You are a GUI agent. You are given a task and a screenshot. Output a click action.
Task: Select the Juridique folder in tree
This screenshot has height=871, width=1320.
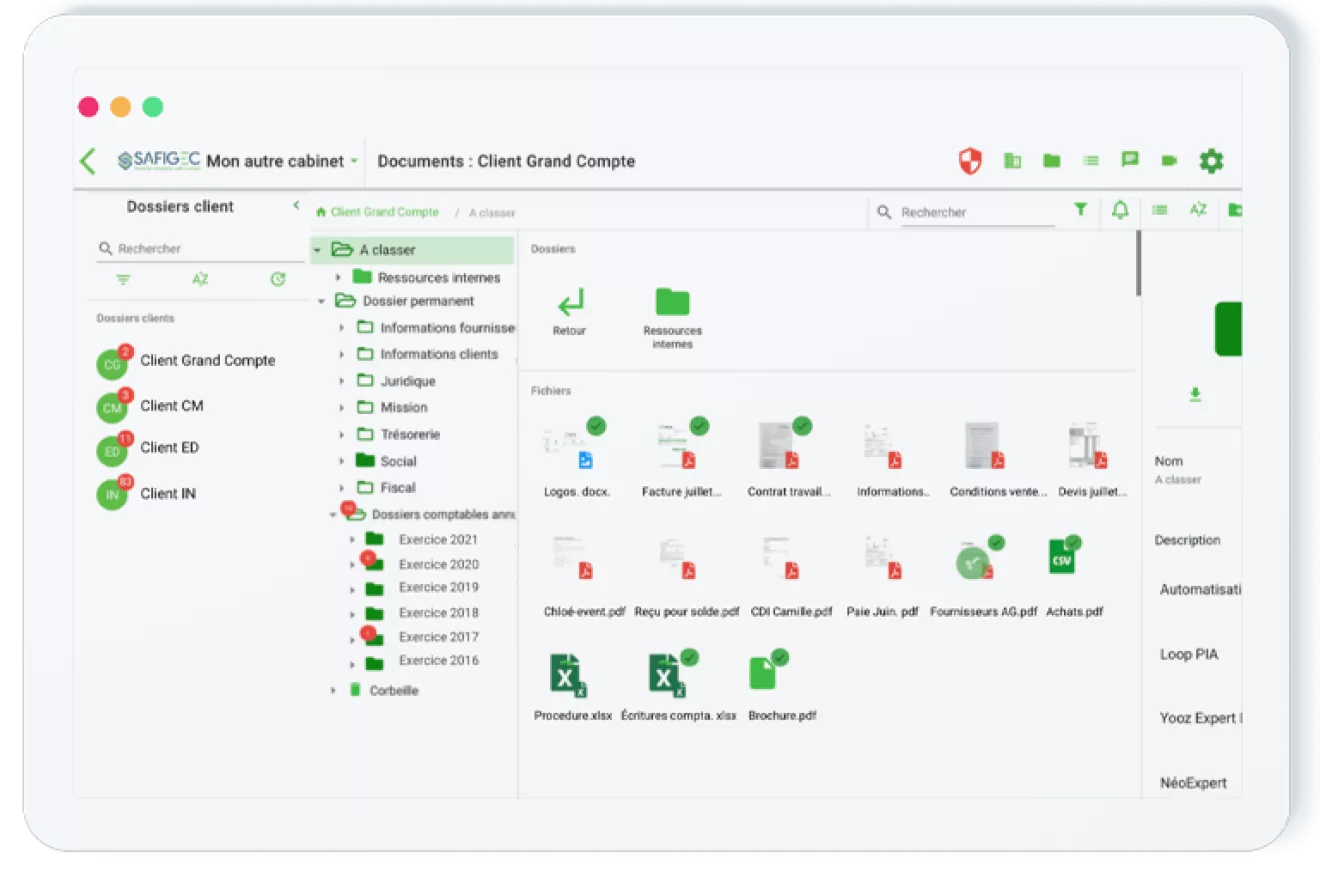pos(408,381)
